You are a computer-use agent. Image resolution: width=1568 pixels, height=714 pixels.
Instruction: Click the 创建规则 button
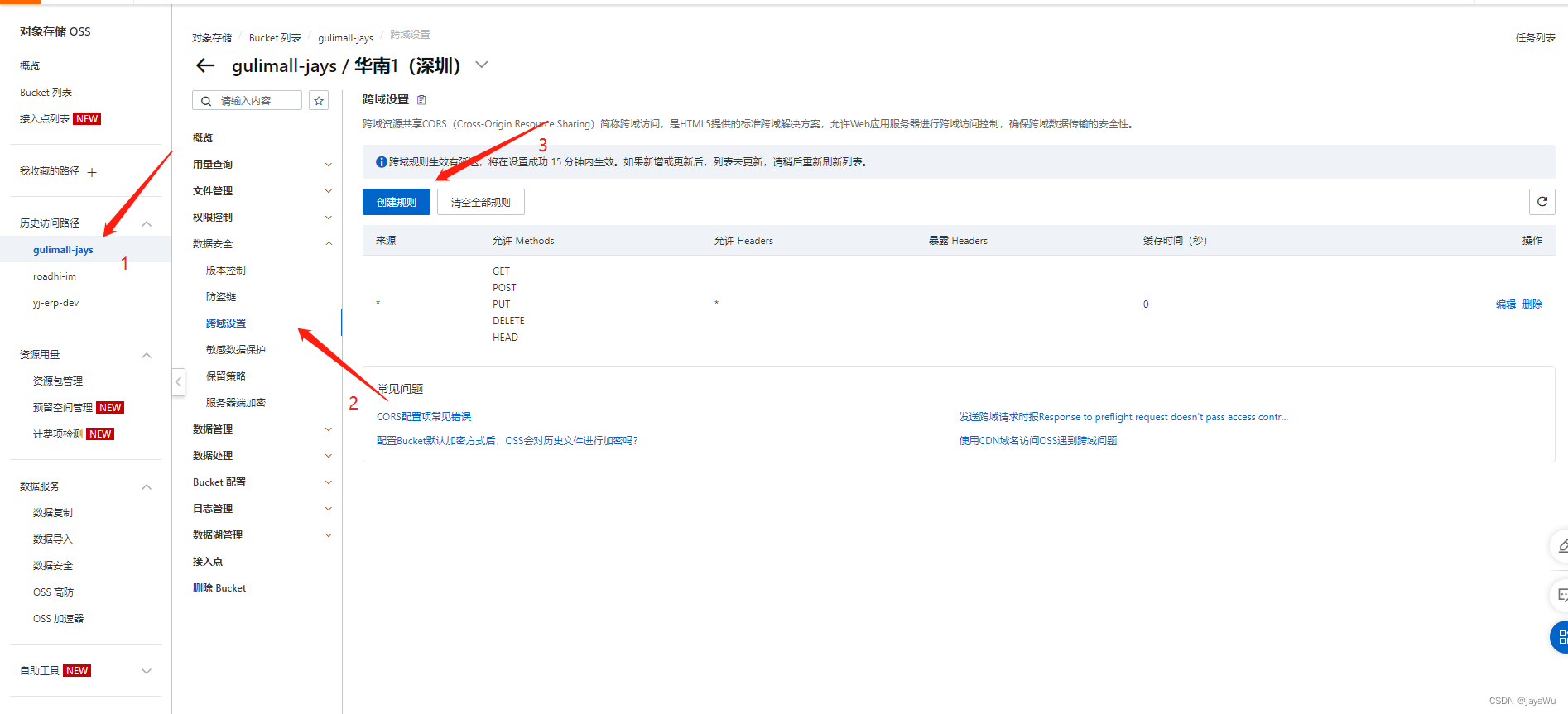(x=397, y=202)
